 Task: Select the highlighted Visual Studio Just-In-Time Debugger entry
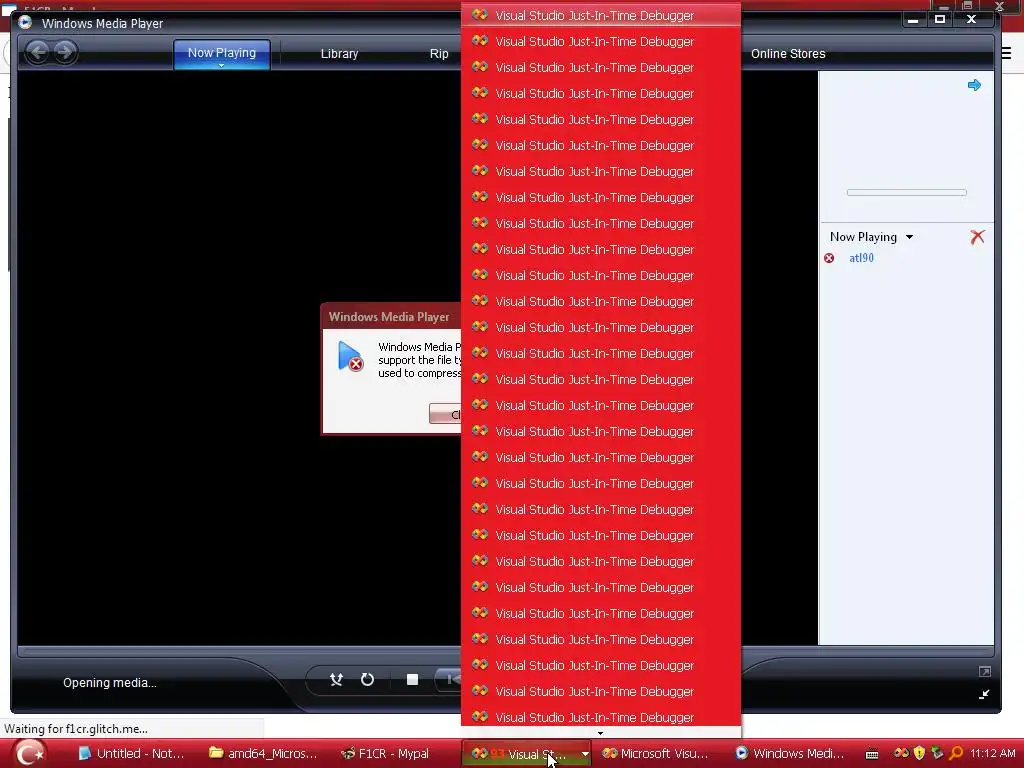601,15
